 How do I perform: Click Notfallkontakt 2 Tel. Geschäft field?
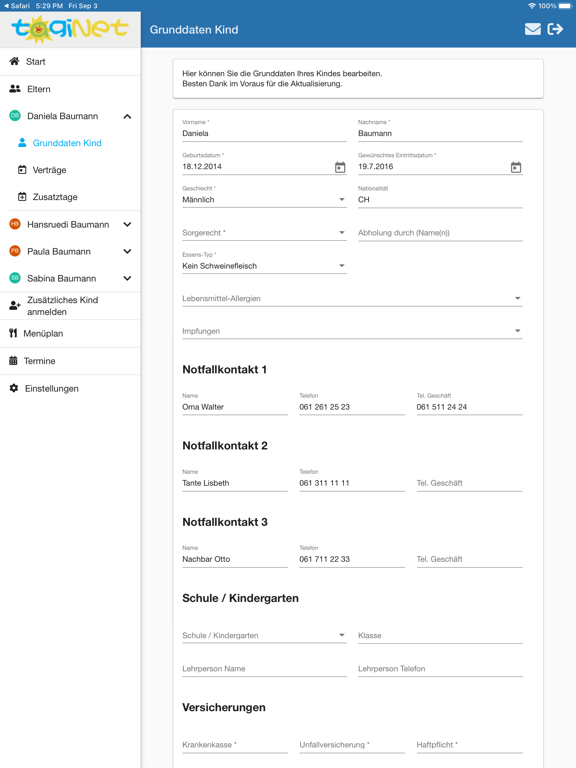[470, 483]
